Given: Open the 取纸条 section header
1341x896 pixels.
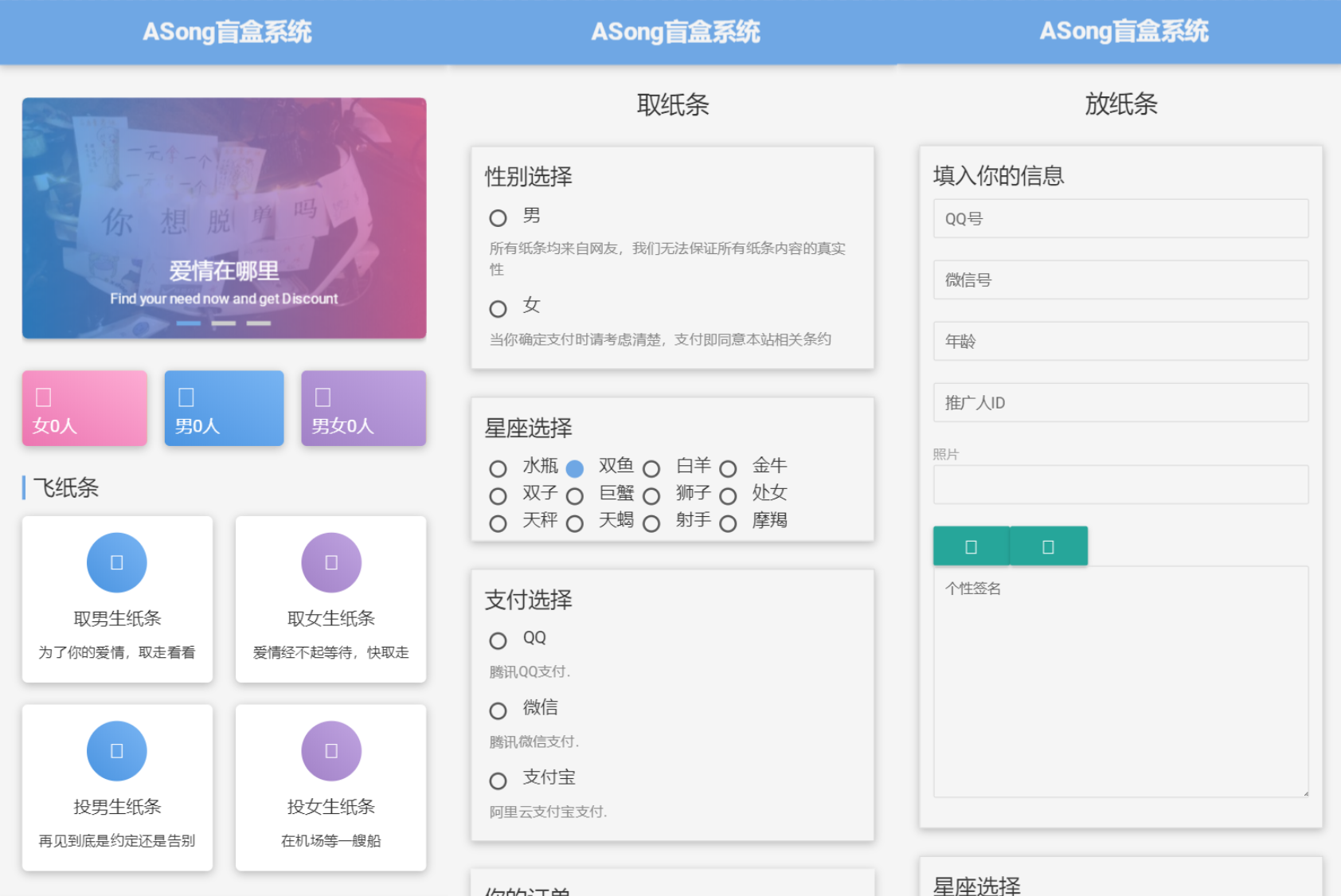Looking at the screenshot, I should [x=674, y=104].
